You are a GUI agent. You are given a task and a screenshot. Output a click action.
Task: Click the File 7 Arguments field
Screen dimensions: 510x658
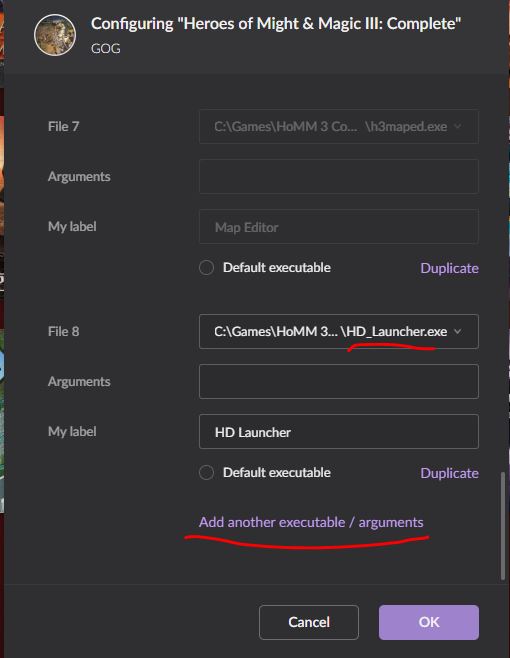pyautogui.click(x=339, y=176)
